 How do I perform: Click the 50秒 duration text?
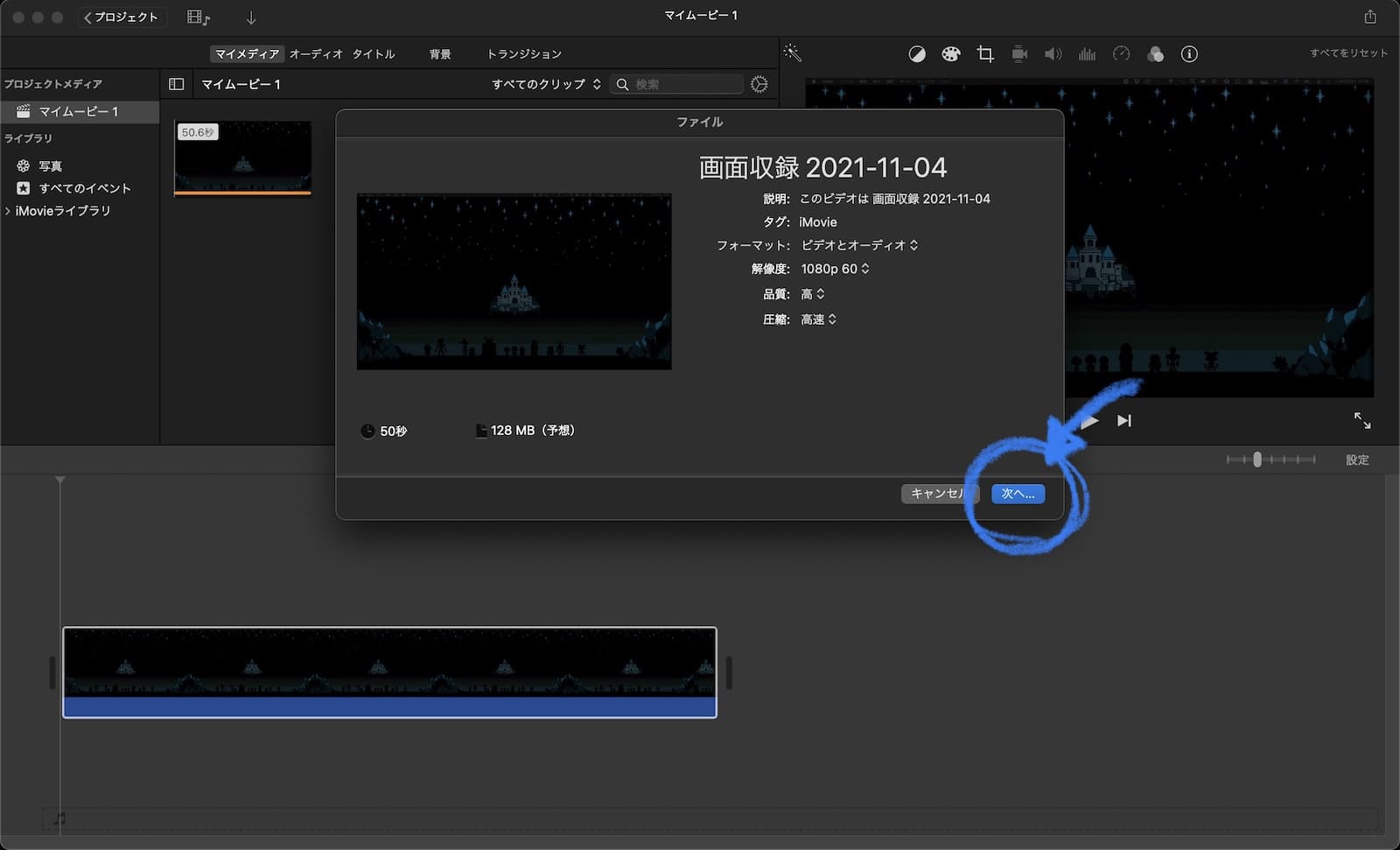[x=393, y=431]
